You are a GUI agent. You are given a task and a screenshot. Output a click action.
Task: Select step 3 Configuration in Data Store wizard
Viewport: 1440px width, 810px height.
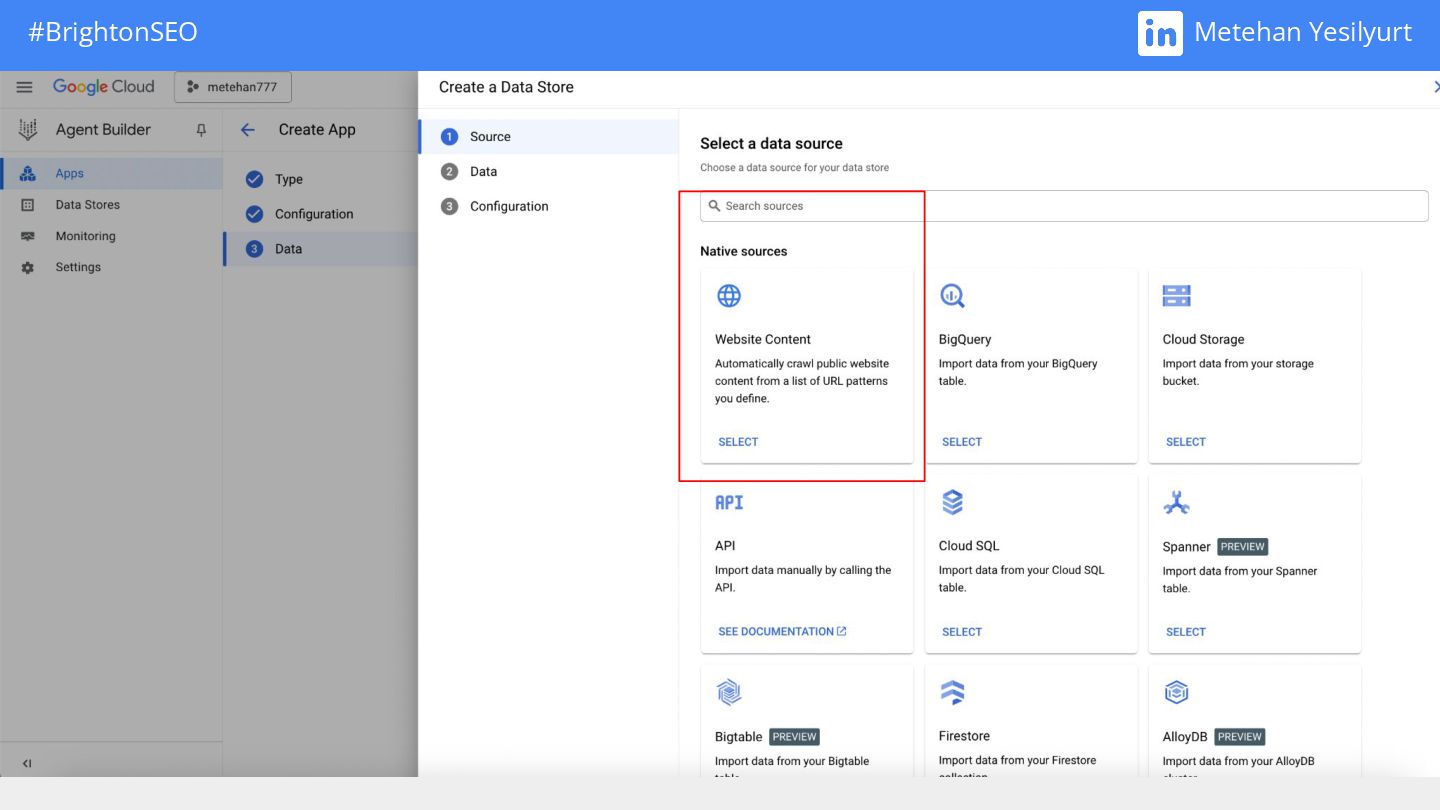[548, 207]
